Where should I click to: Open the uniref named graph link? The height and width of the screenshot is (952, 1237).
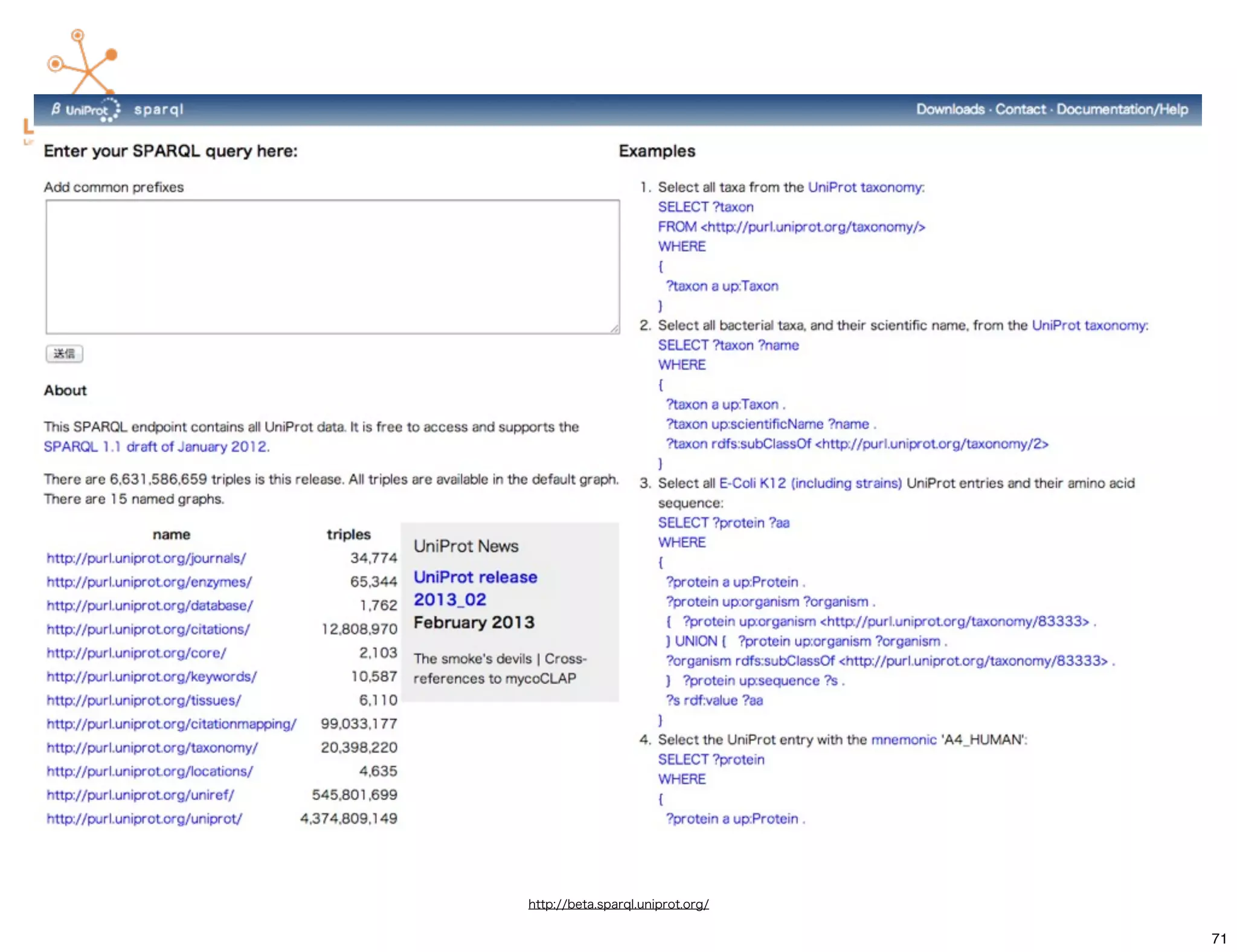pos(140,795)
